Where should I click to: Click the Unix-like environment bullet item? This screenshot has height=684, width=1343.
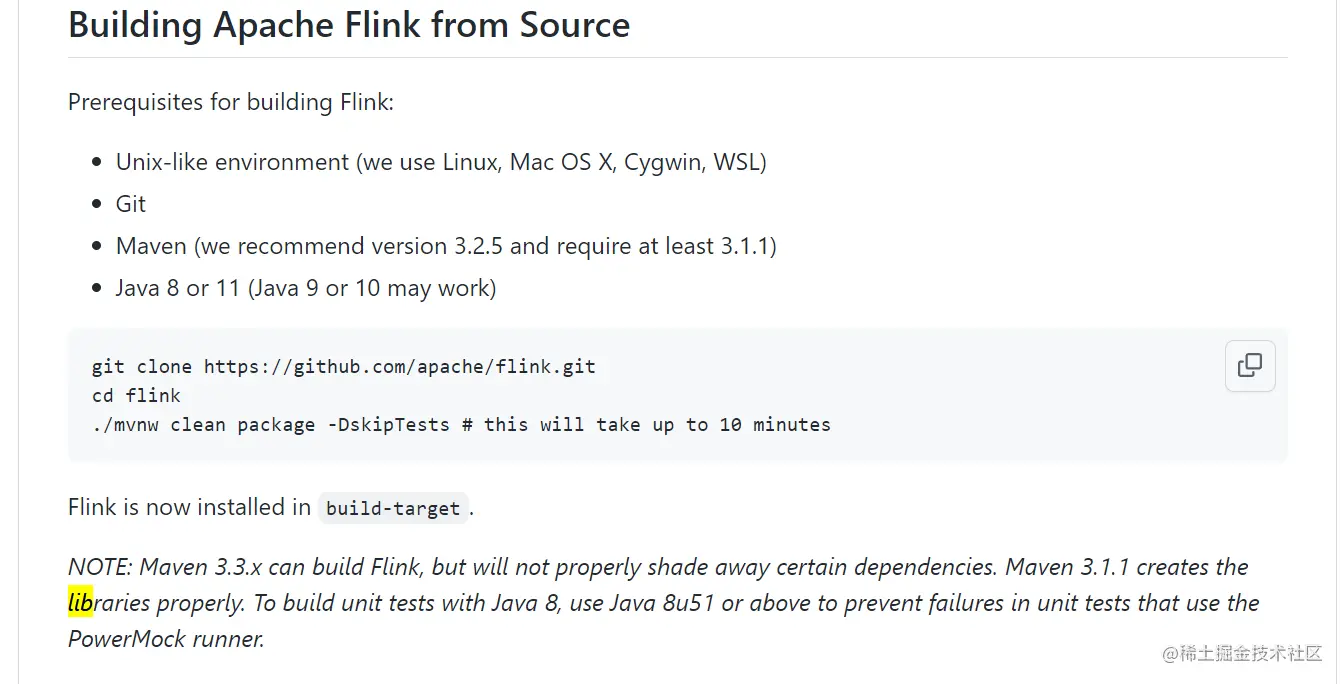point(441,162)
